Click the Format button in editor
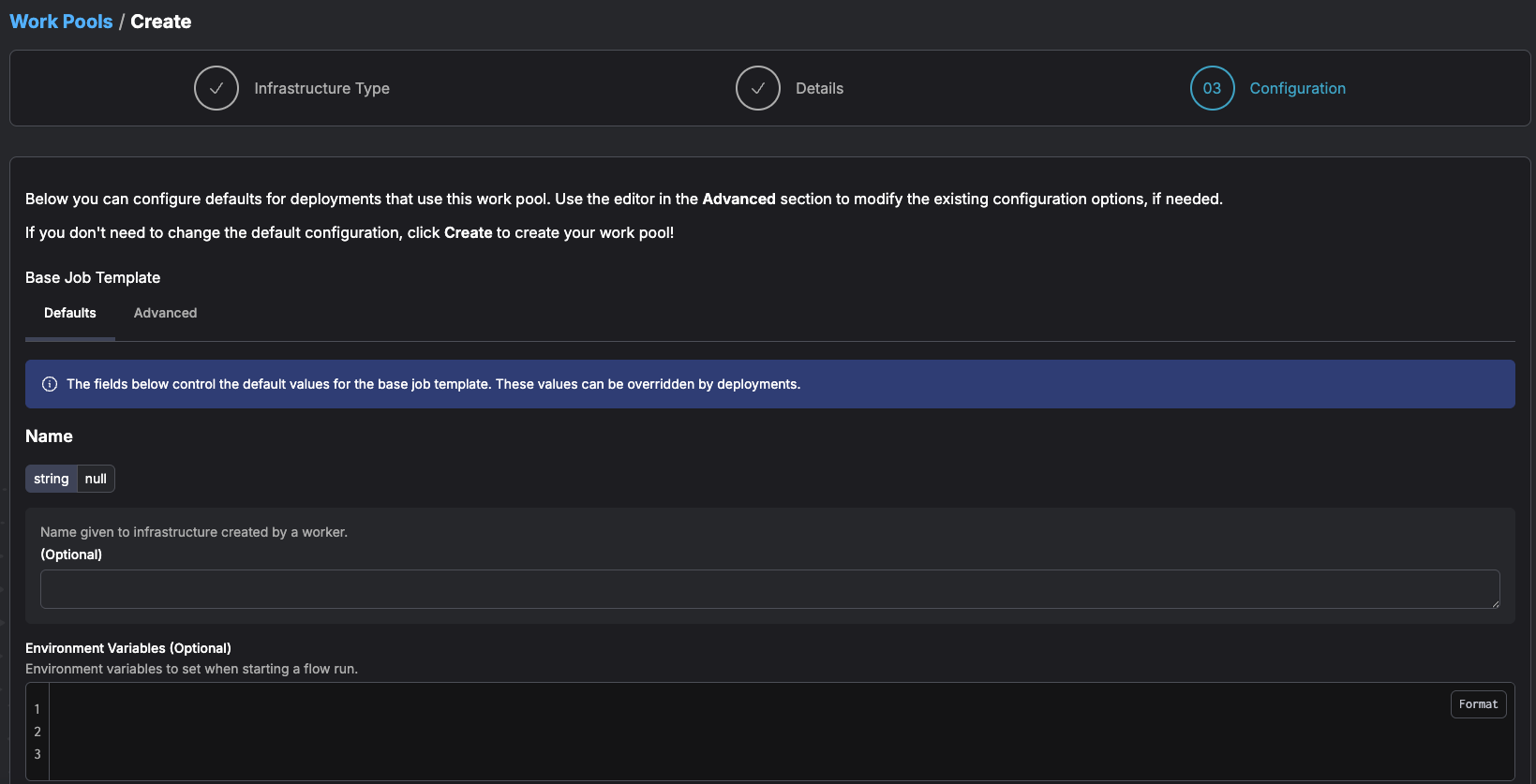The width and height of the screenshot is (1536, 784). coord(1478,704)
